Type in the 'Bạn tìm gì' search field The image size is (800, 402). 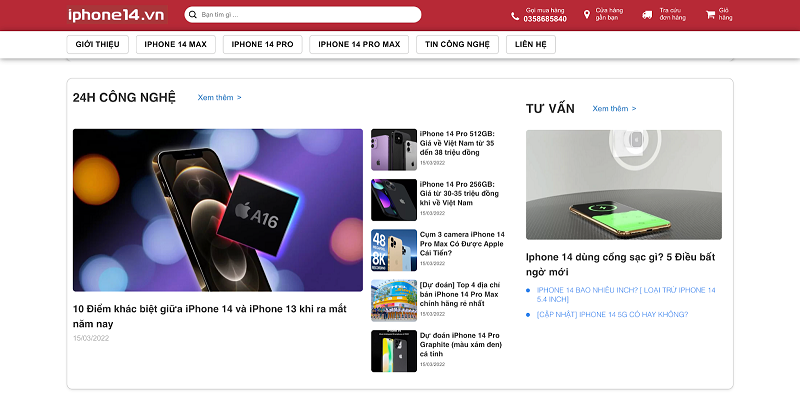(x=300, y=15)
